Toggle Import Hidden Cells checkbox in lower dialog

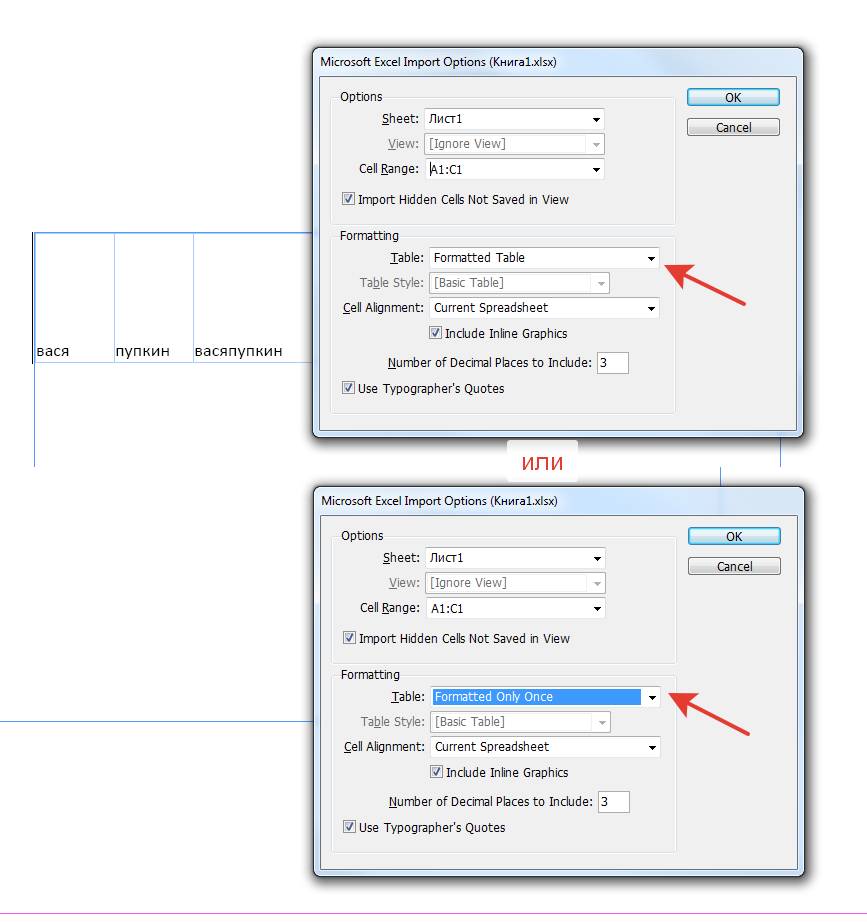point(349,638)
